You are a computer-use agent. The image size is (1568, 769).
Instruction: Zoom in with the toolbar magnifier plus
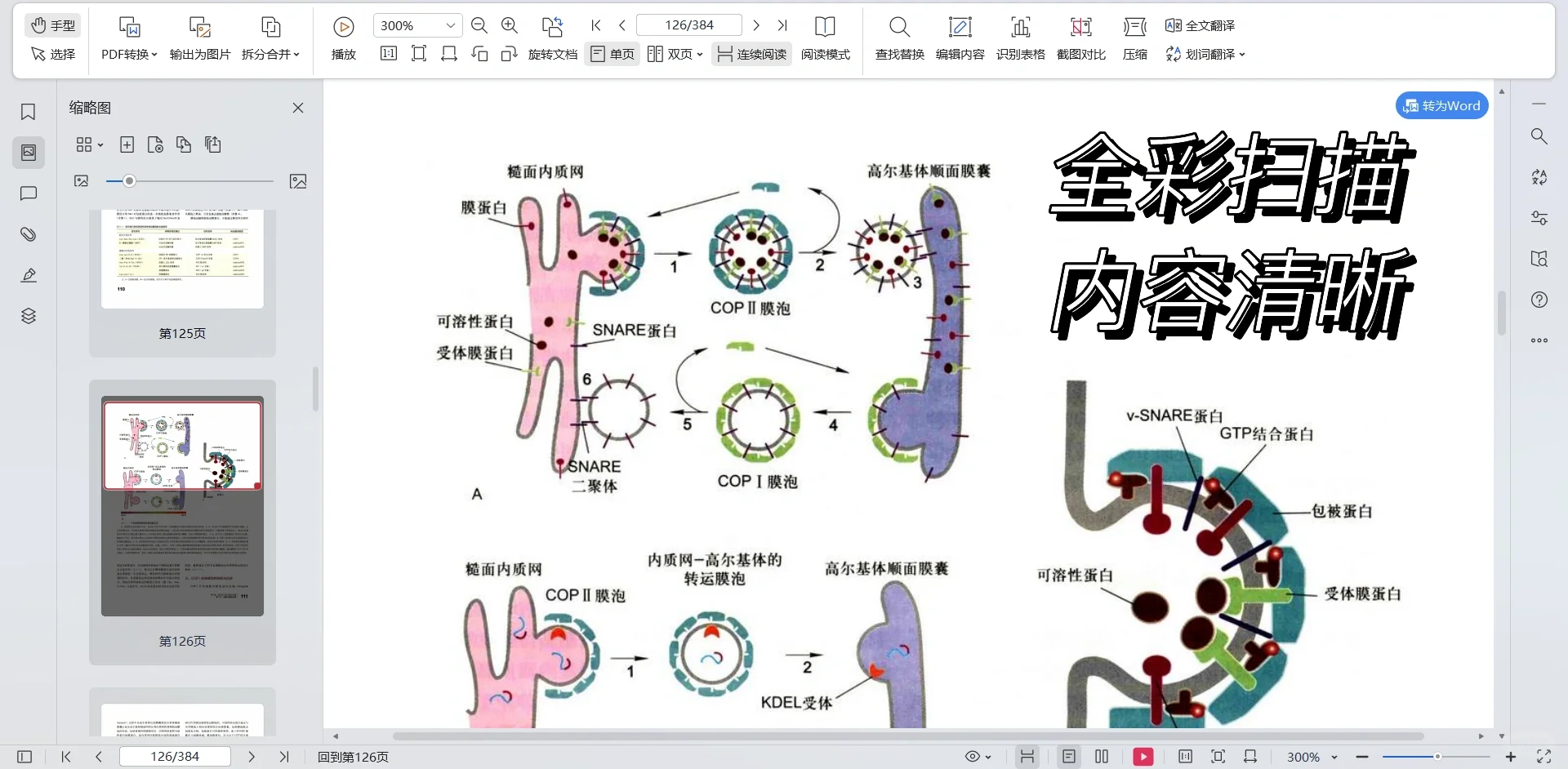(510, 25)
